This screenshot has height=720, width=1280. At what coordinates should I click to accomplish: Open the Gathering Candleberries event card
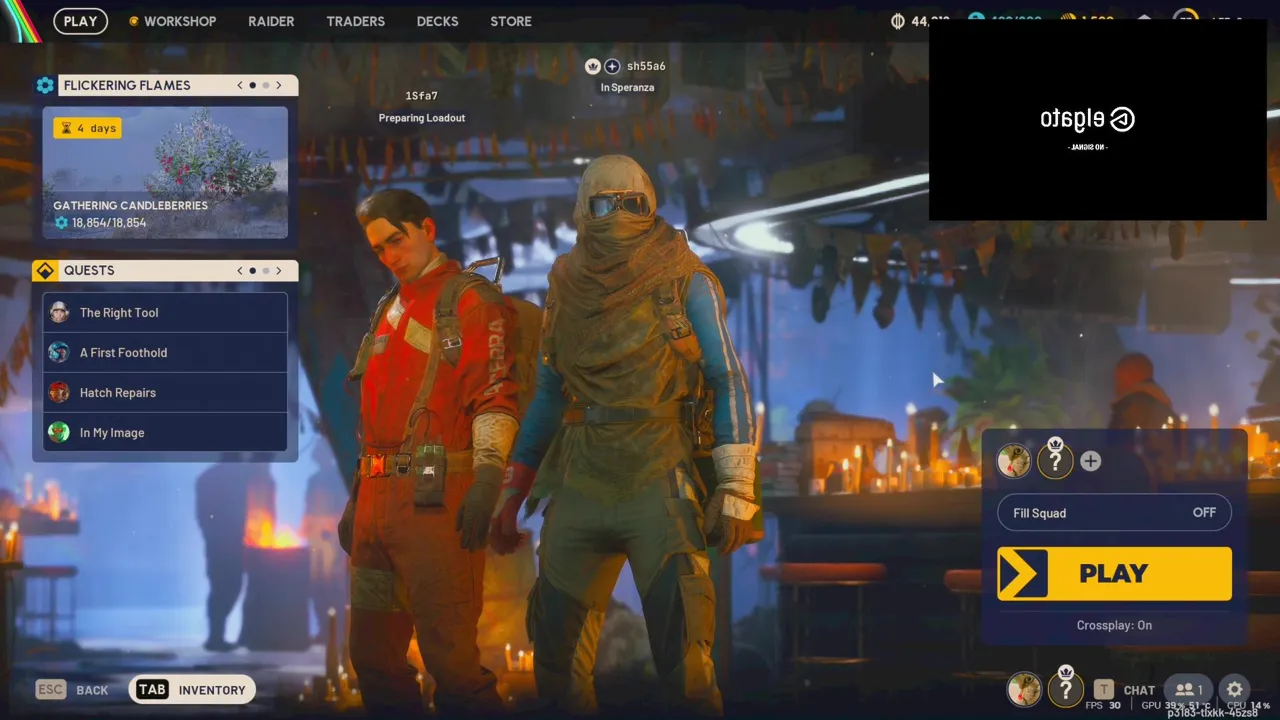(x=165, y=173)
